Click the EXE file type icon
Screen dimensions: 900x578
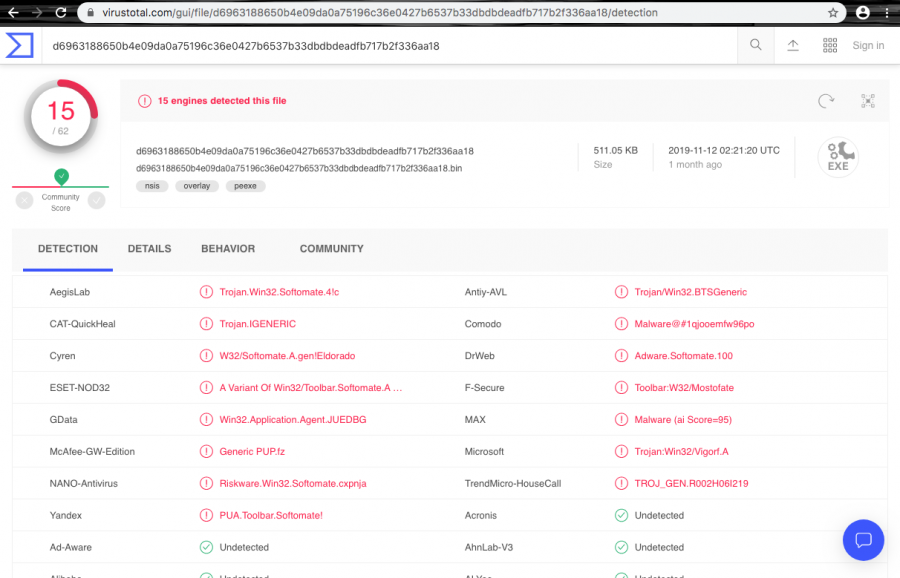(838, 157)
